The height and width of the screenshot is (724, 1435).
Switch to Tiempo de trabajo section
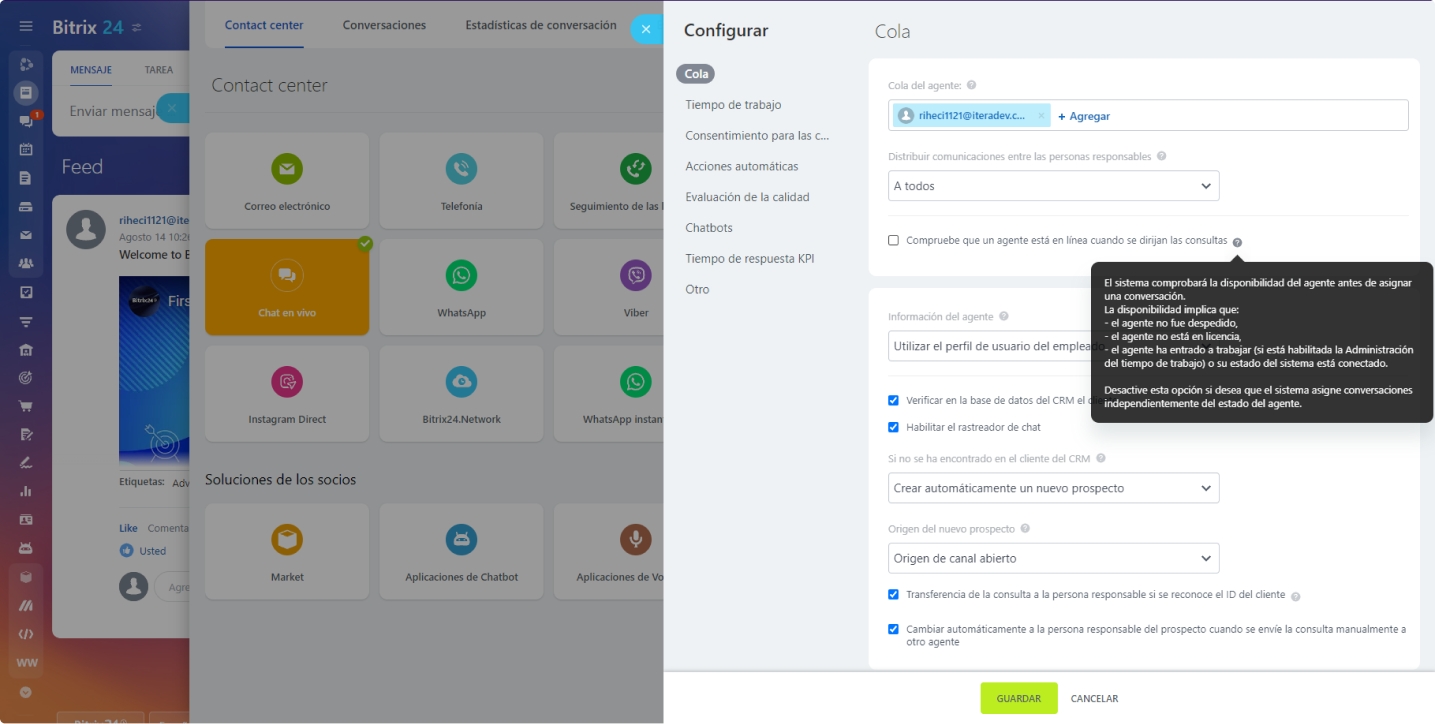click(x=733, y=105)
